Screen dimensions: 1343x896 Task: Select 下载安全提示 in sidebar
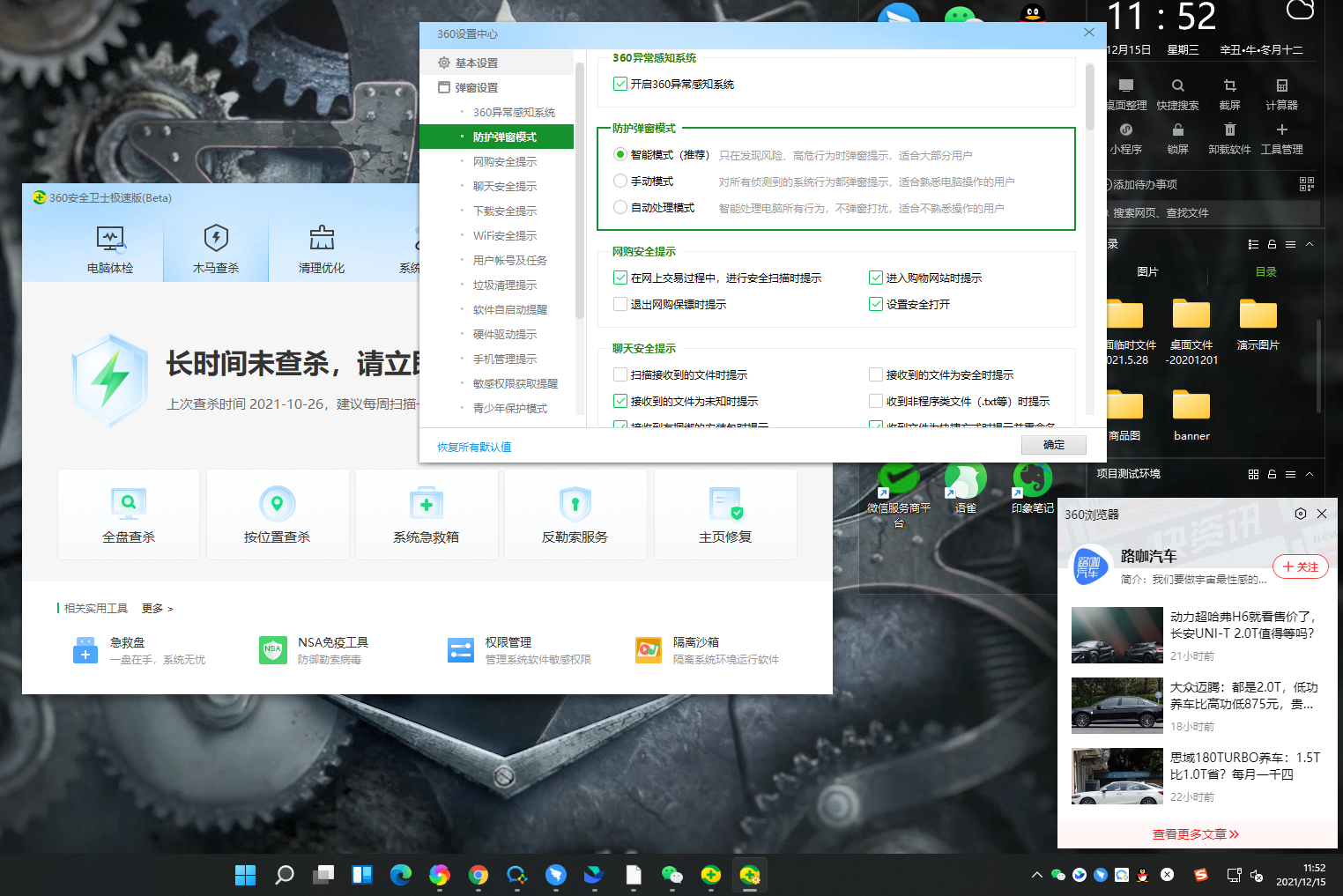pyautogui.click(x=505, y=211)
